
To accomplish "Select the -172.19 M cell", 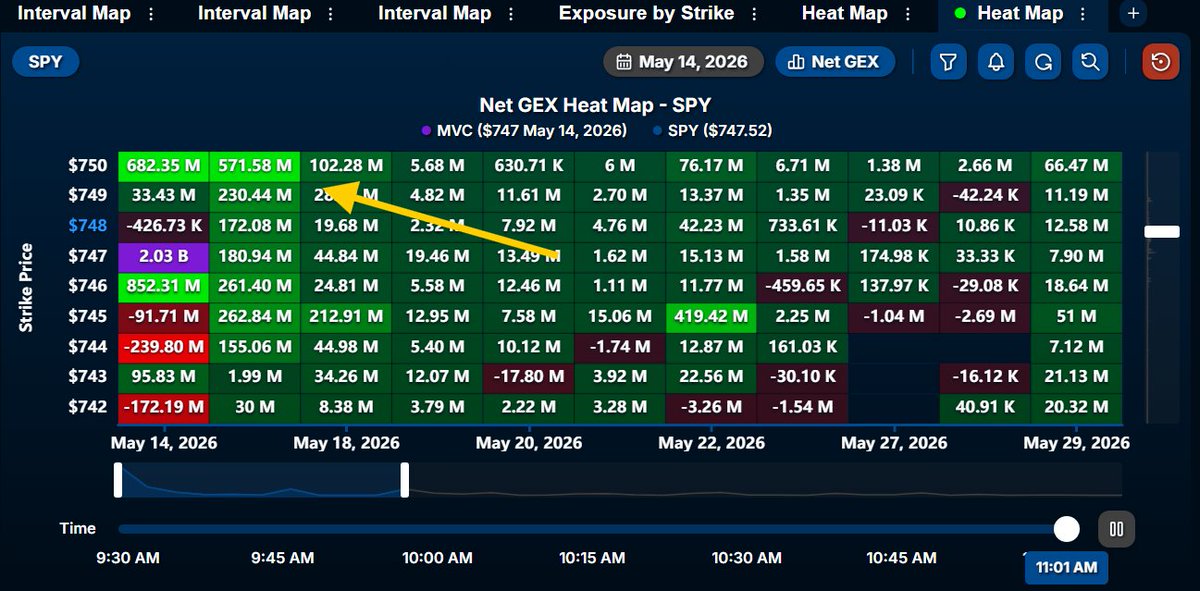I will tap(163, 407).
